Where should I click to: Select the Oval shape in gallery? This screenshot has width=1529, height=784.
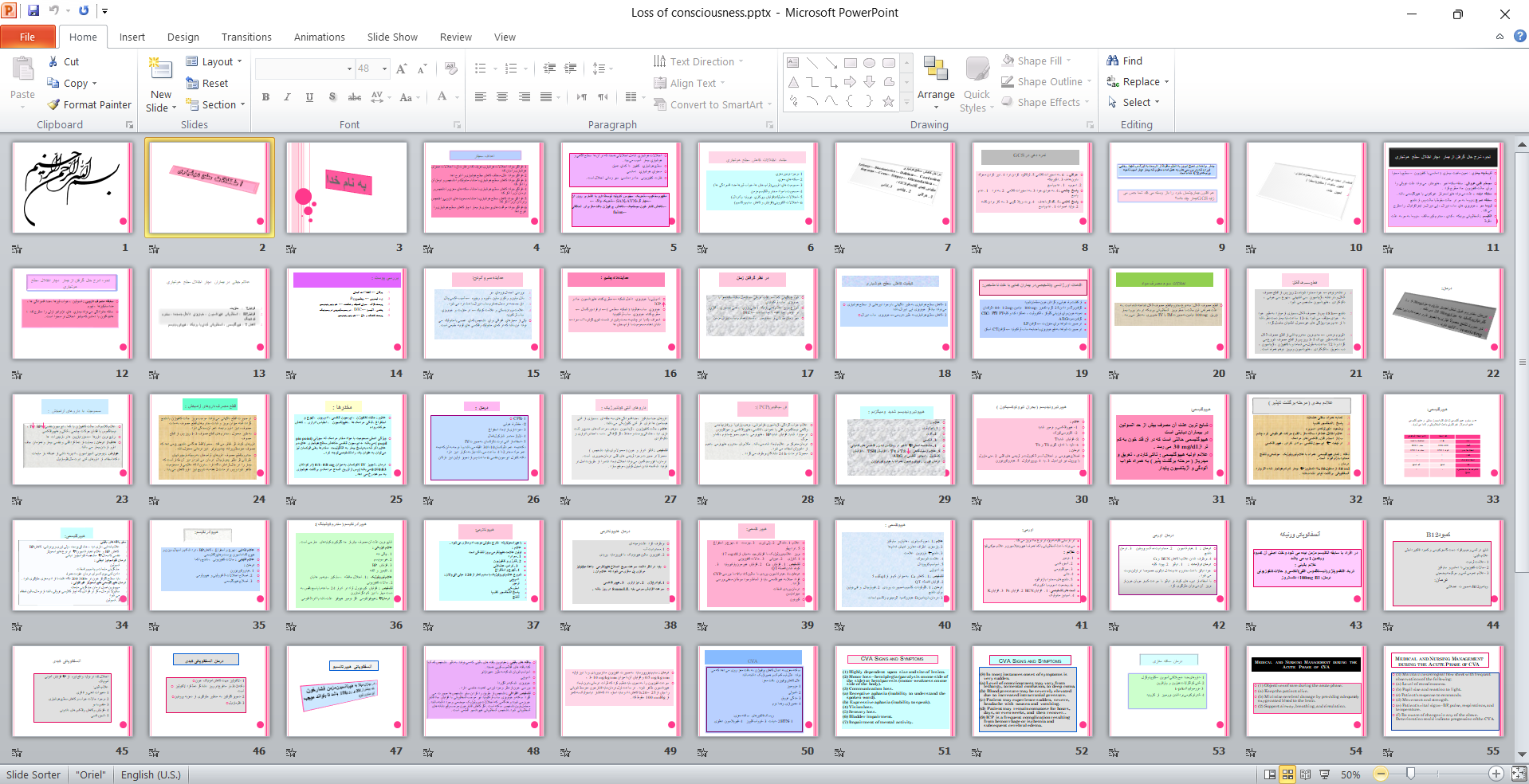click(870, 62)
